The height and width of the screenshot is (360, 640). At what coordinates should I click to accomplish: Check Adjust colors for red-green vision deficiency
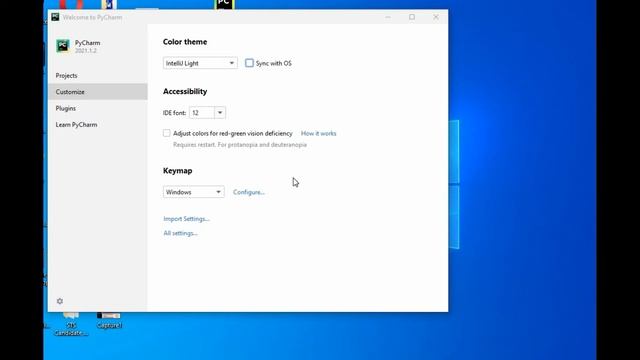pyautogui.click(x=167, y=133)
